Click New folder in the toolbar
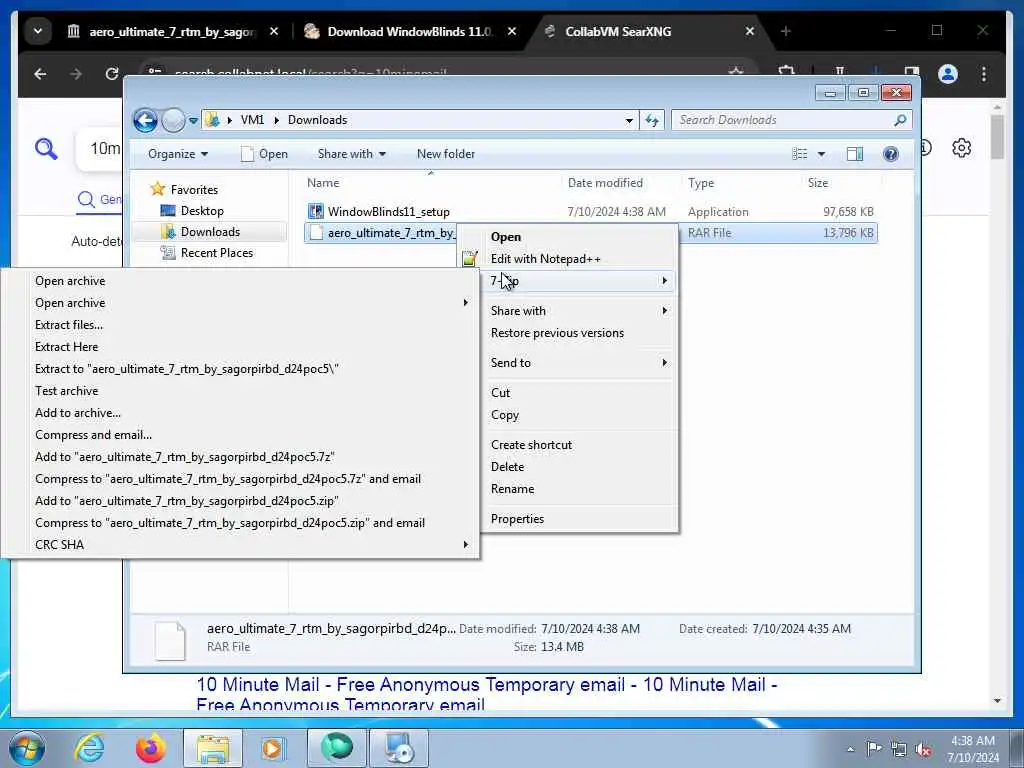Viewport: 1024px width, 768px height. [x=446, y=154]
